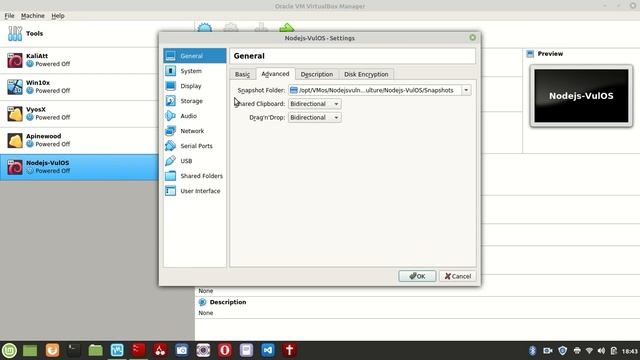The image size is (640, 360).
Task: Switch to the Description tab
Action: pyautogui.click(x=317, y=74)
